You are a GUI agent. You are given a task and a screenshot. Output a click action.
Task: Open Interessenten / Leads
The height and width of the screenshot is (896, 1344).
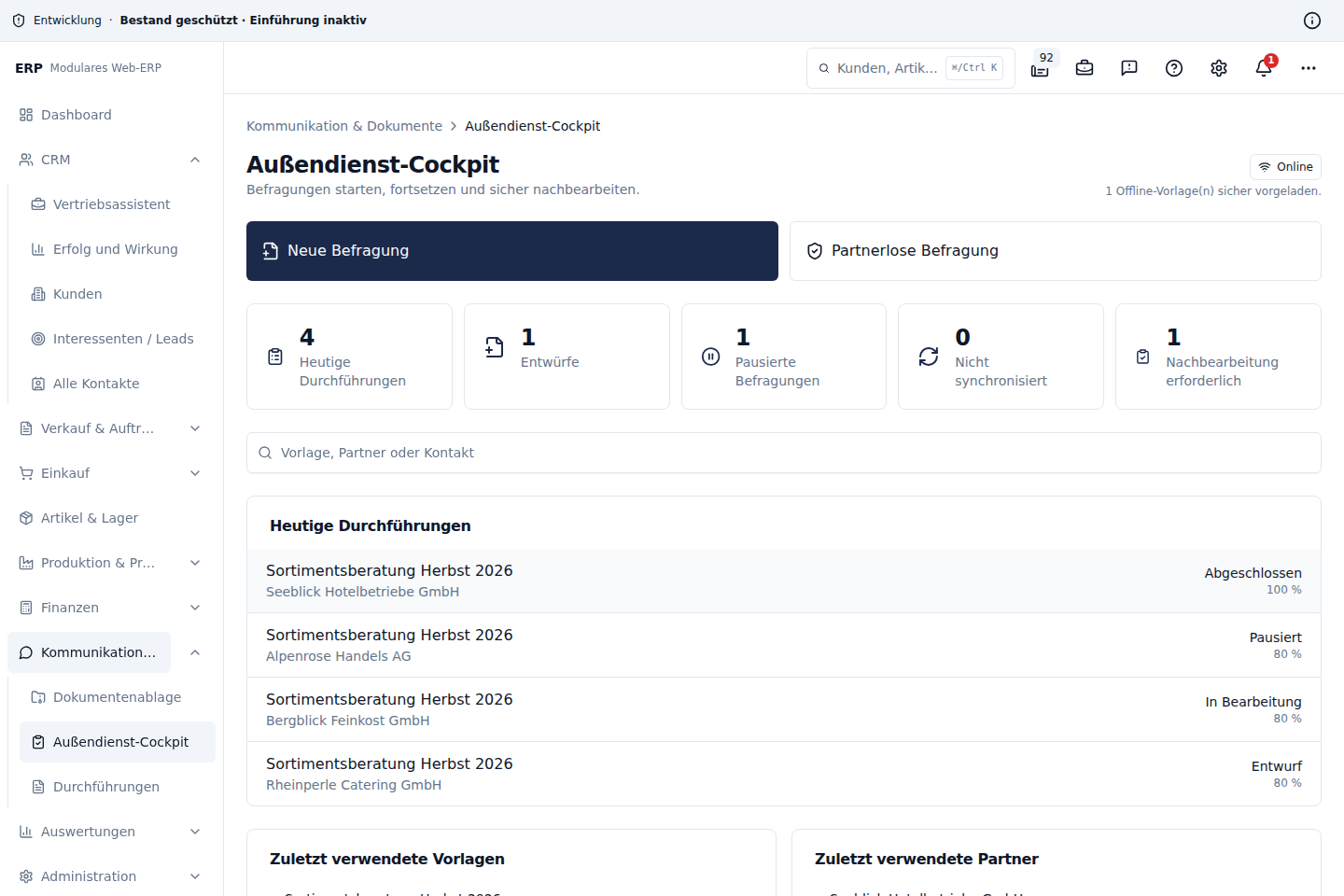tap(118, 339)
